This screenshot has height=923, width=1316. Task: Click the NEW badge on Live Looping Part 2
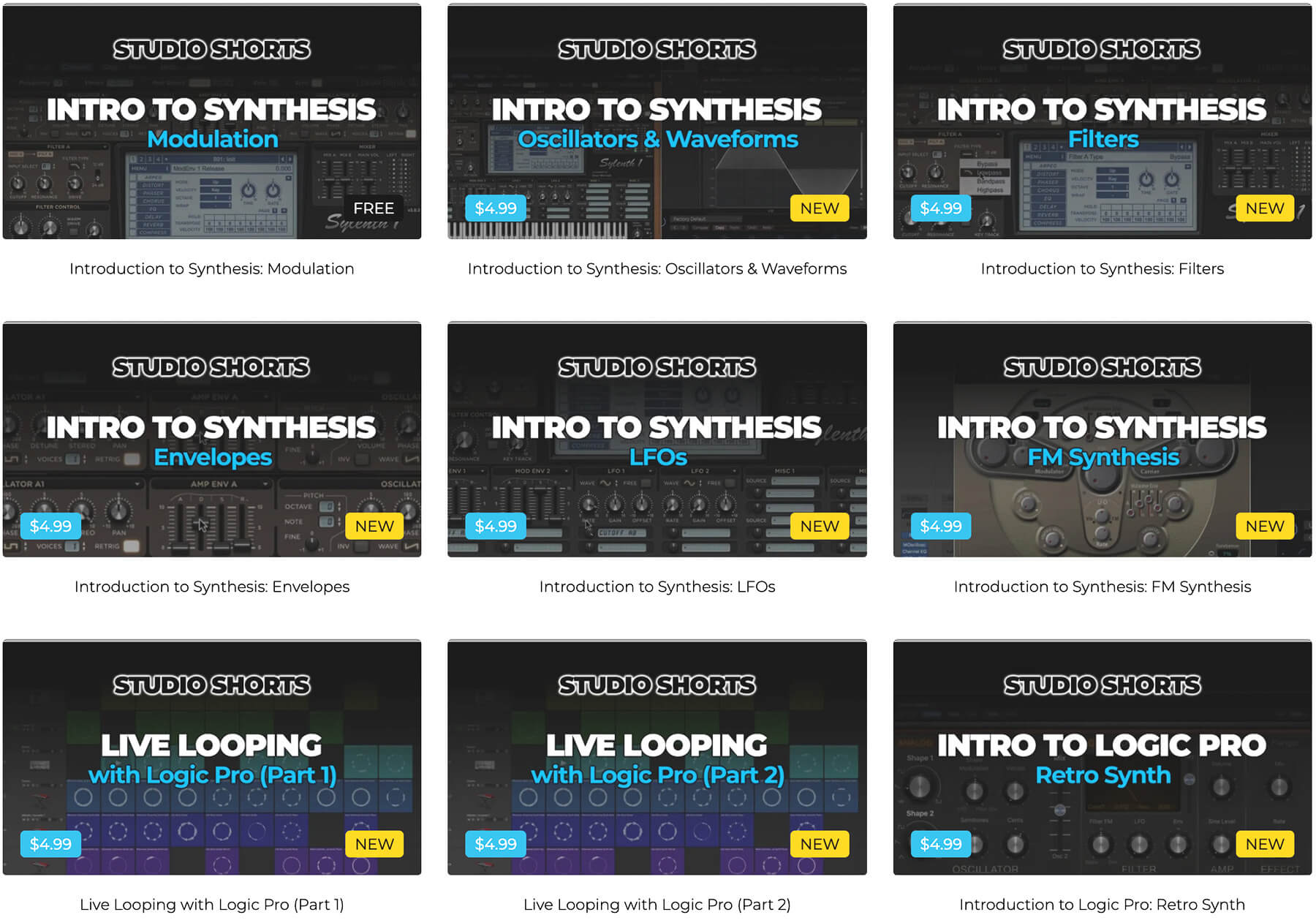(820, 844)
